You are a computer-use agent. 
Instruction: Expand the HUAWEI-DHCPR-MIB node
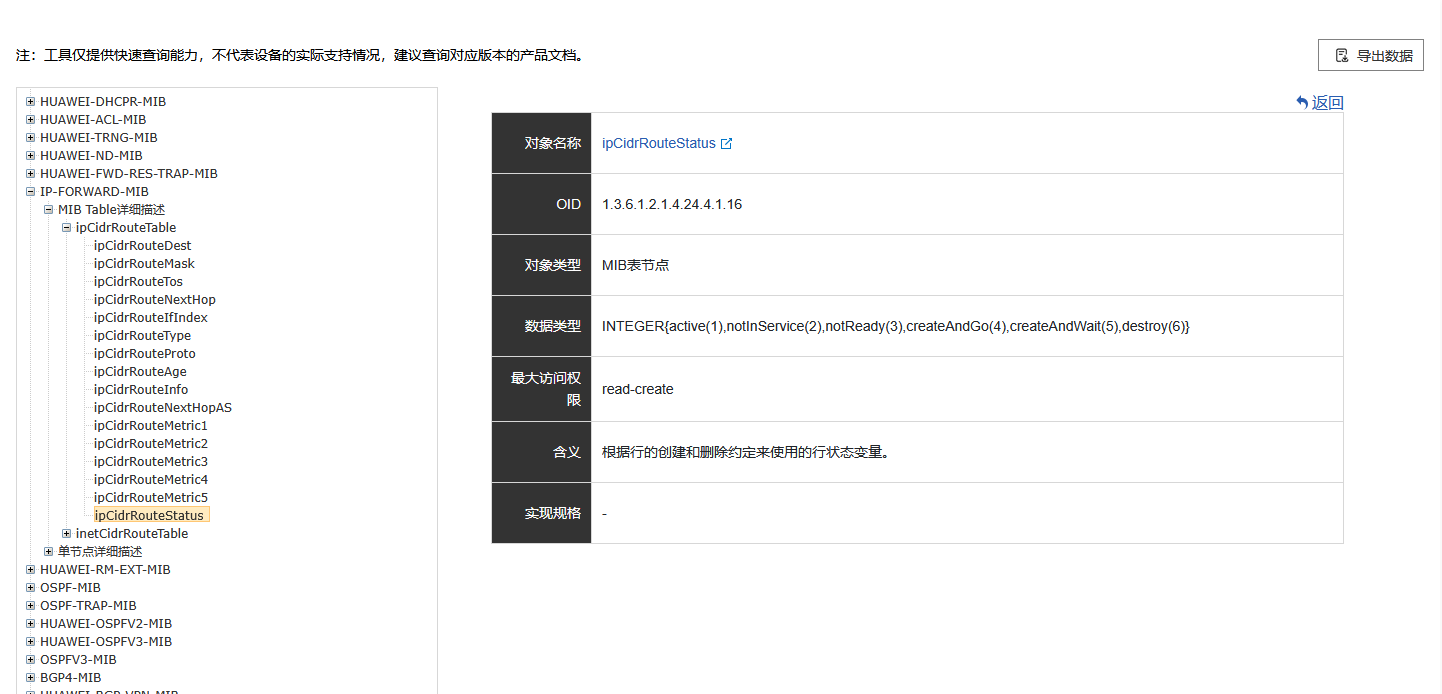tap(30, 102)
